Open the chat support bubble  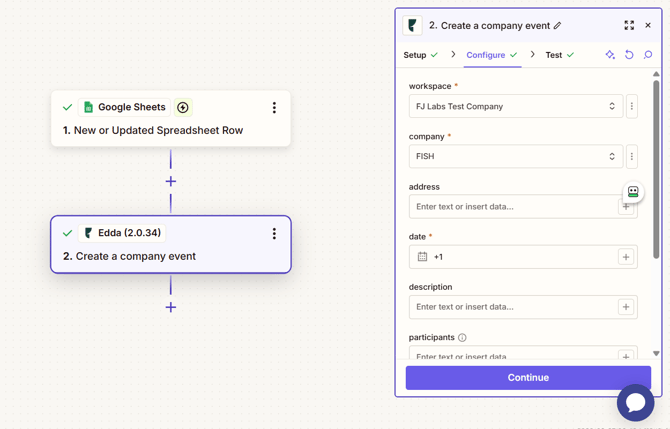(x=635, y=402)
